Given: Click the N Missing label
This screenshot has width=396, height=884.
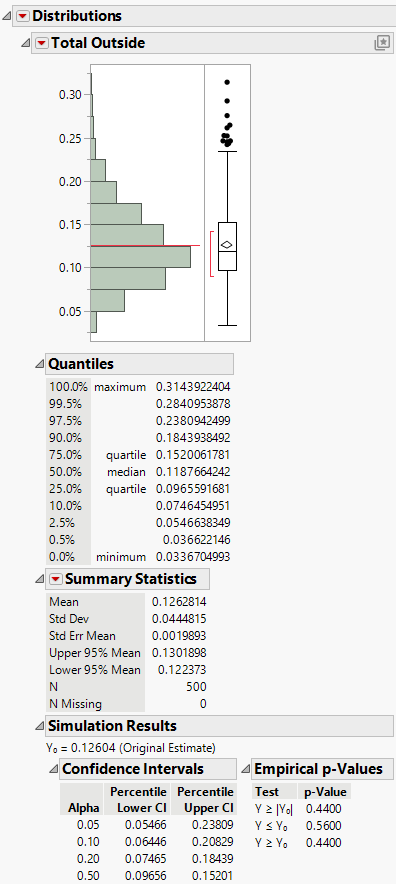Looking at the screenshot, I should pyautogui.click(x=76, y=704).
